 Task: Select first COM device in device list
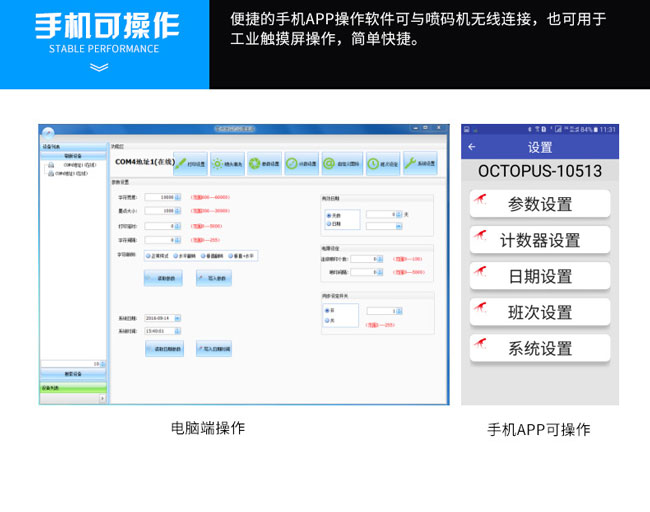79,165
